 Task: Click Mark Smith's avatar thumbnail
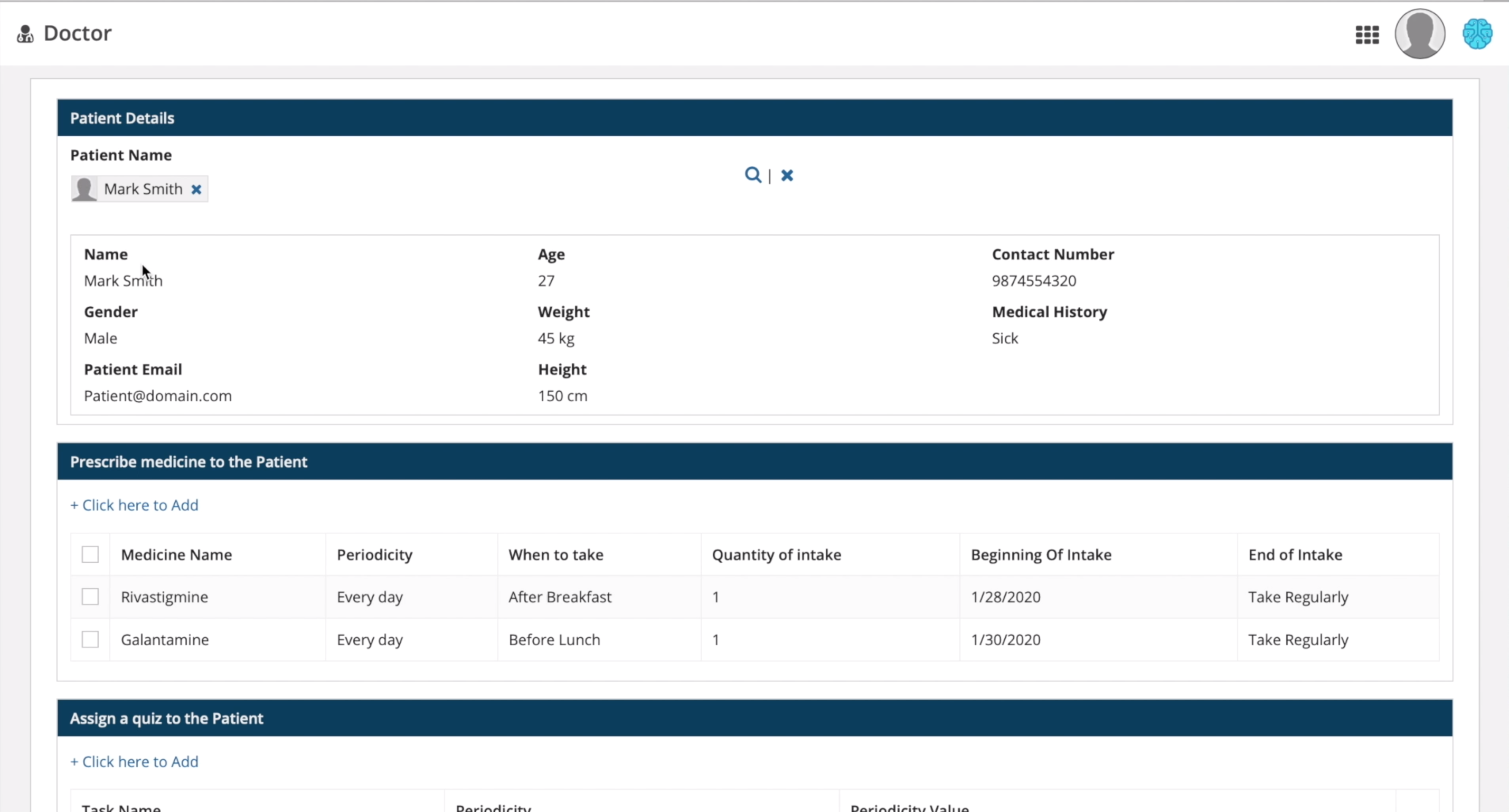pyautogui.click(x=84, y=189)
